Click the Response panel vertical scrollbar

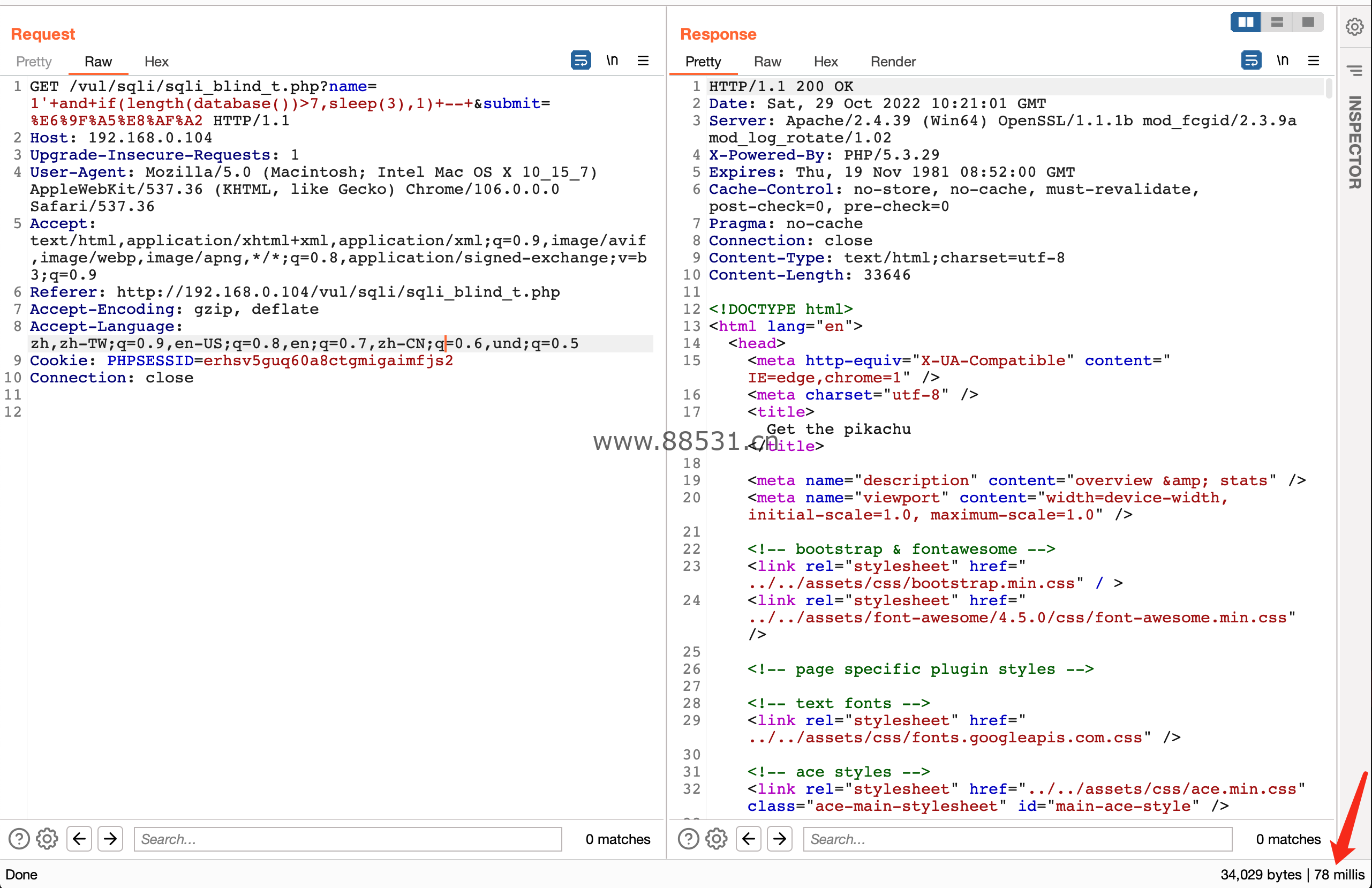pyautogui.click(x=1329, y=88)
